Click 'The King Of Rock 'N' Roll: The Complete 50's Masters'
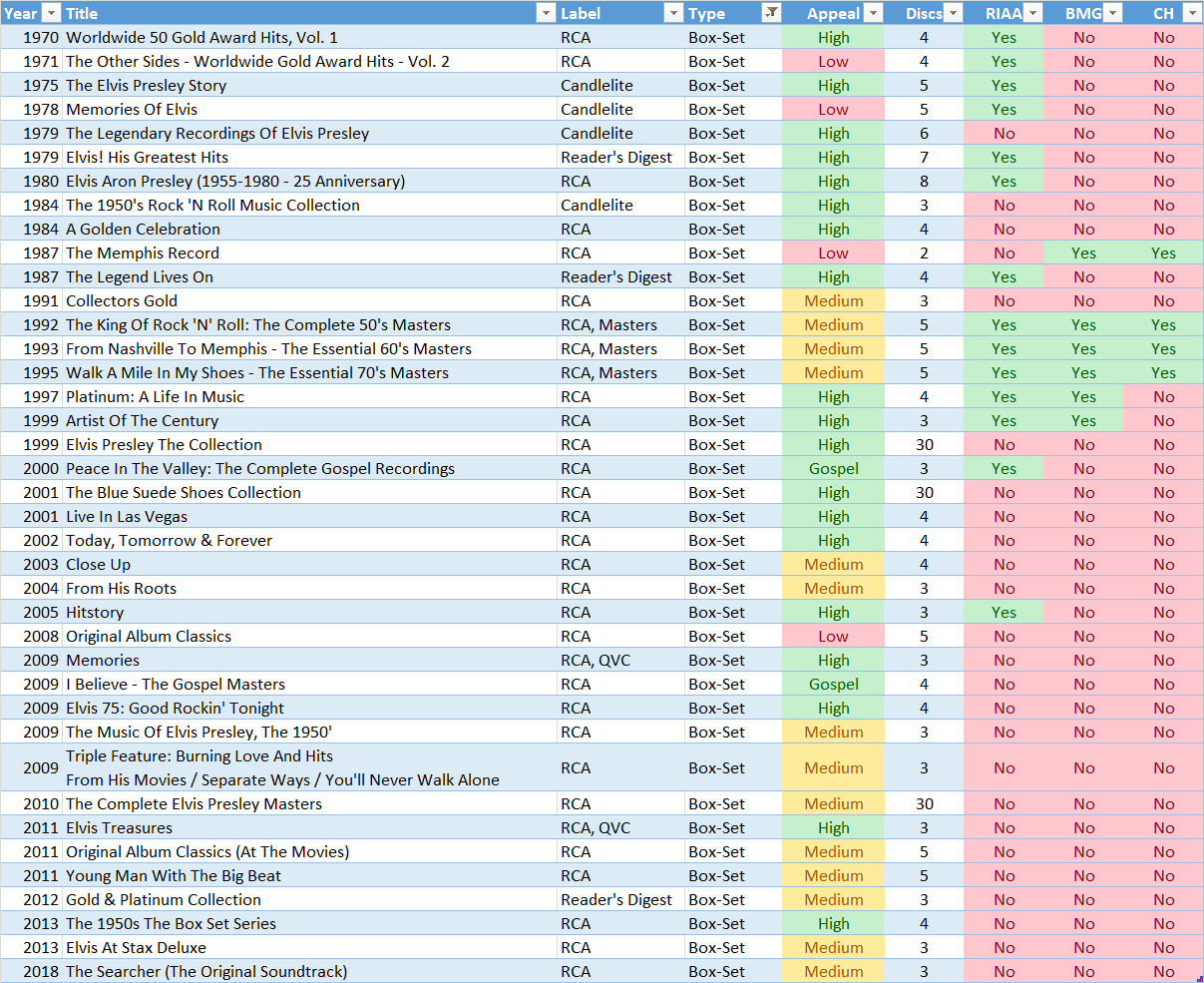The height and width of the screenshot is (983, 1204). (258, 324)
